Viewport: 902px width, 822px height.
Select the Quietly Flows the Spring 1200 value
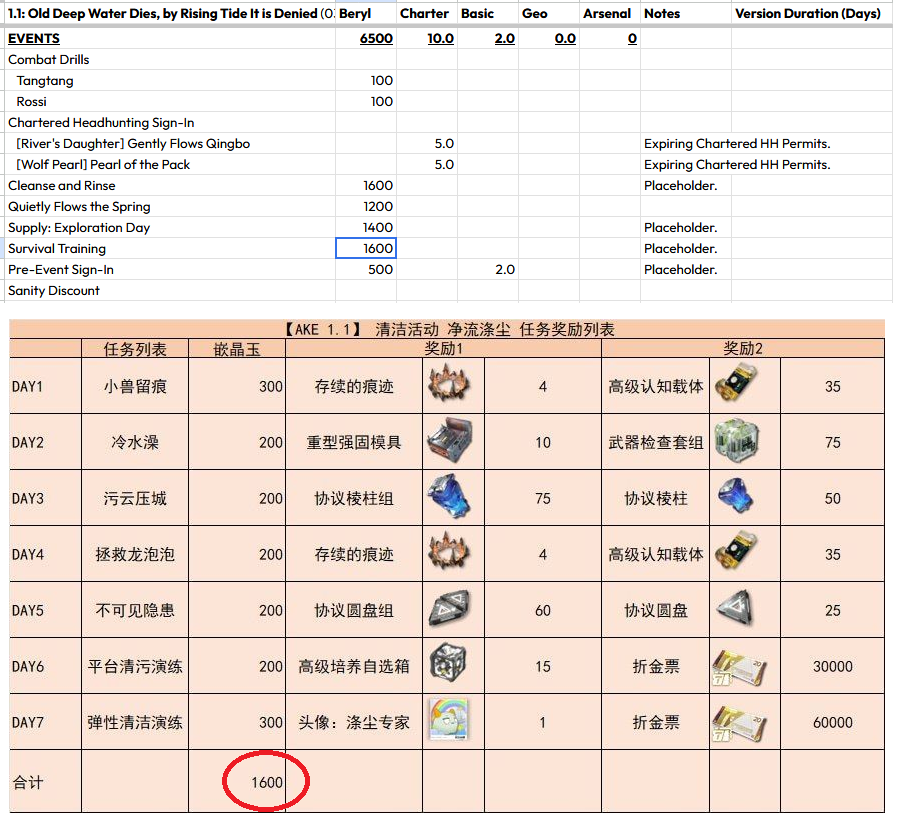point(366,207)
